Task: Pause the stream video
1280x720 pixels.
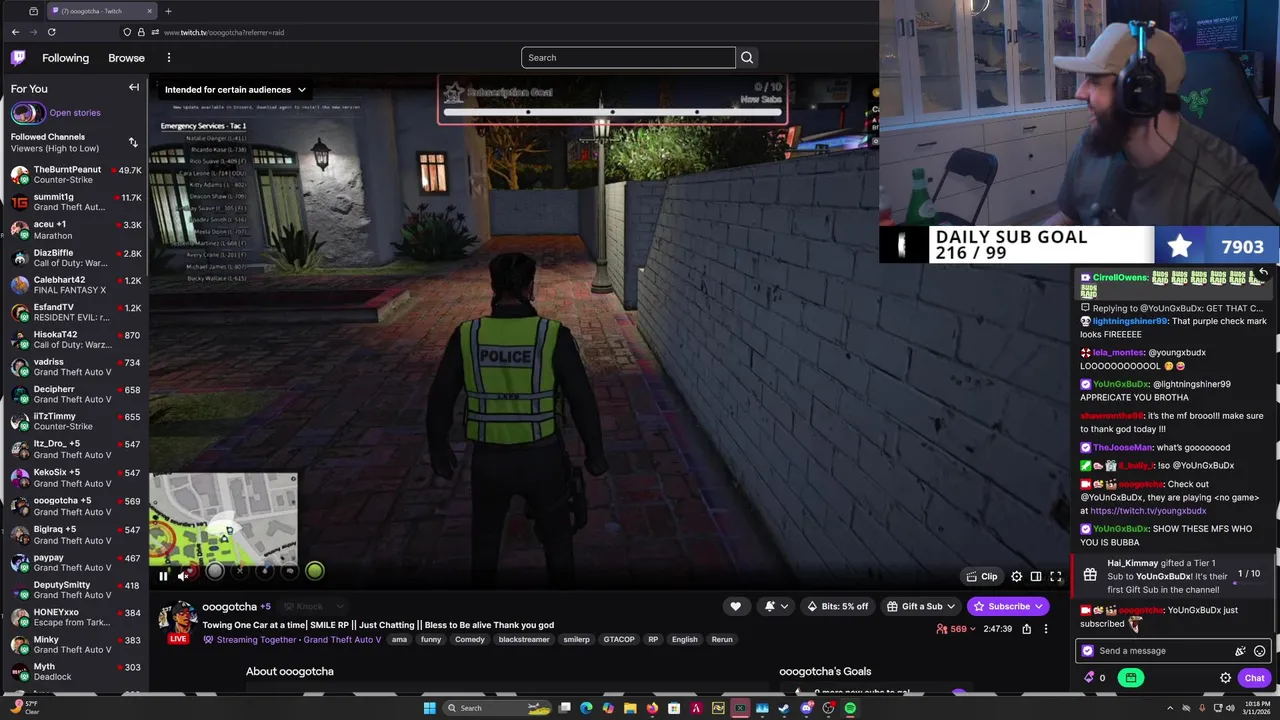Action: [164, 576]
